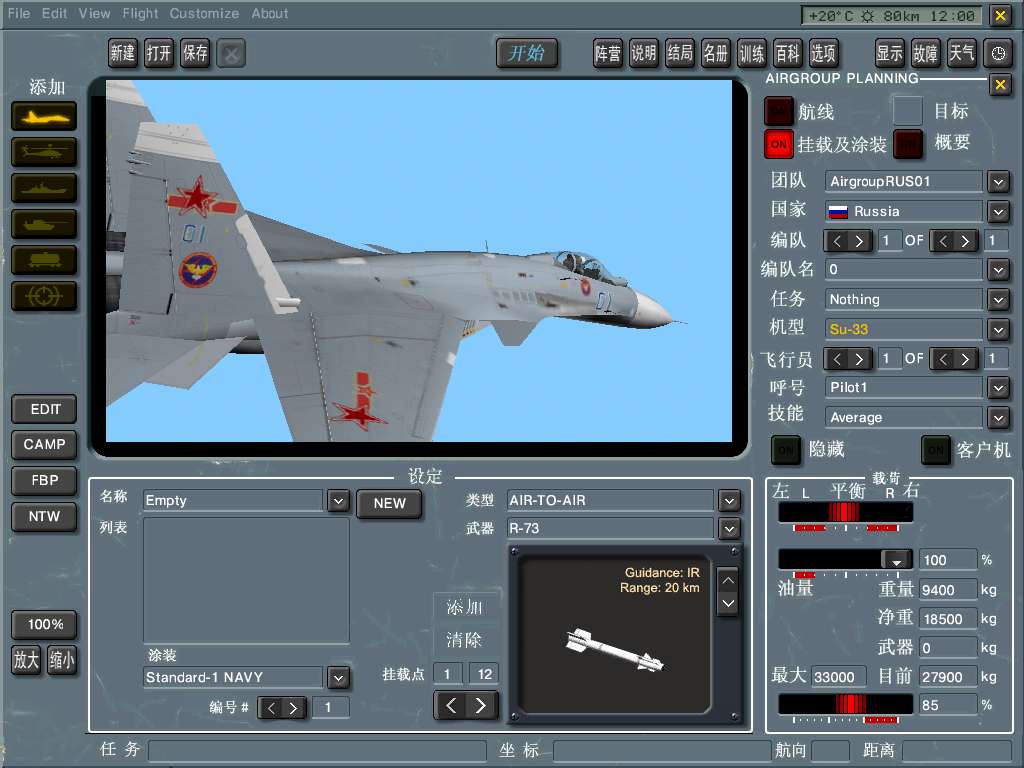Viewport: 1024px width, 768px height.
Task: Open the 显示 display settings
Action: click(889, 53)
